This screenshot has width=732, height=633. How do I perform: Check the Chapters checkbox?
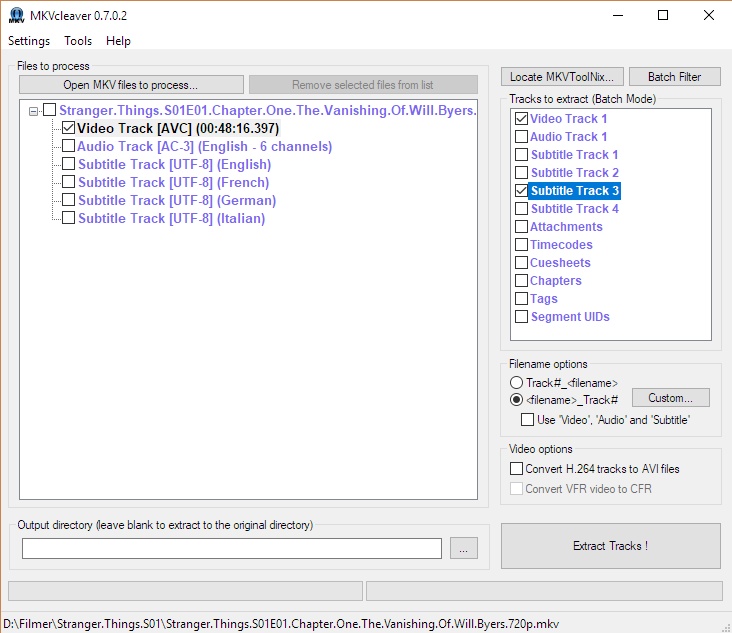point(521,281)
